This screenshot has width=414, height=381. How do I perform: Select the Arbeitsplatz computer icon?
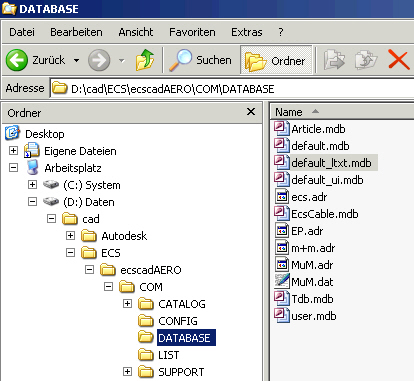tap(33, 167)
